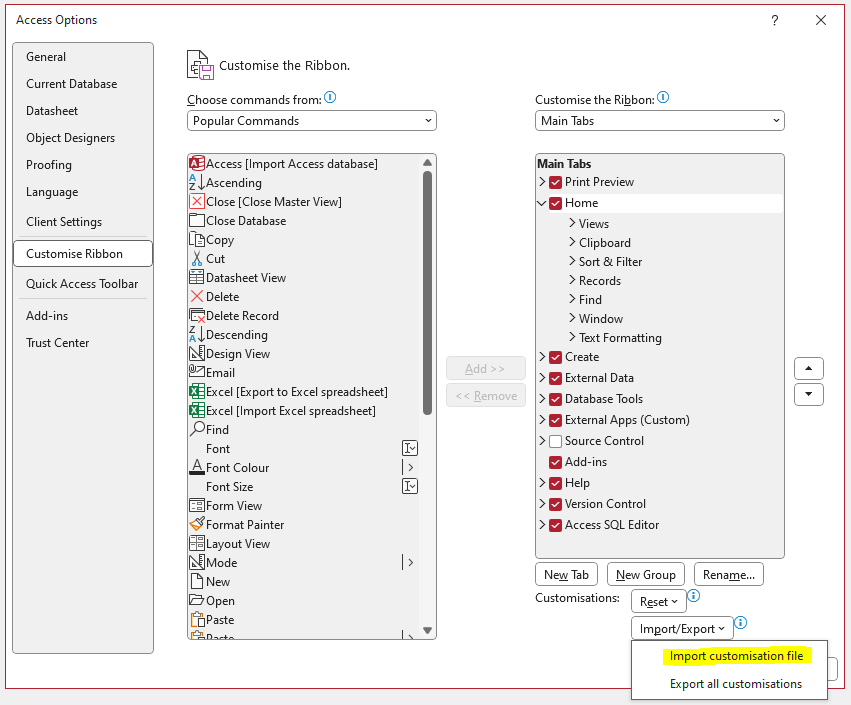This screenshot has height=705, width=851.
Task: Open the Current Database category
Action: click(83, 84)
